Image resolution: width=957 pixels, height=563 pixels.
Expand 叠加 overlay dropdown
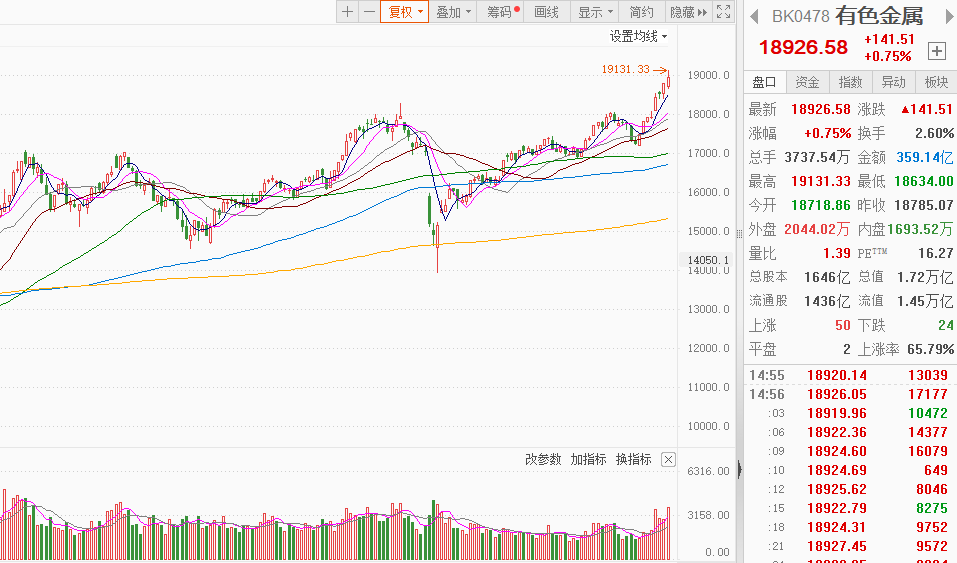pyautogui.click(x=454, y=12)
